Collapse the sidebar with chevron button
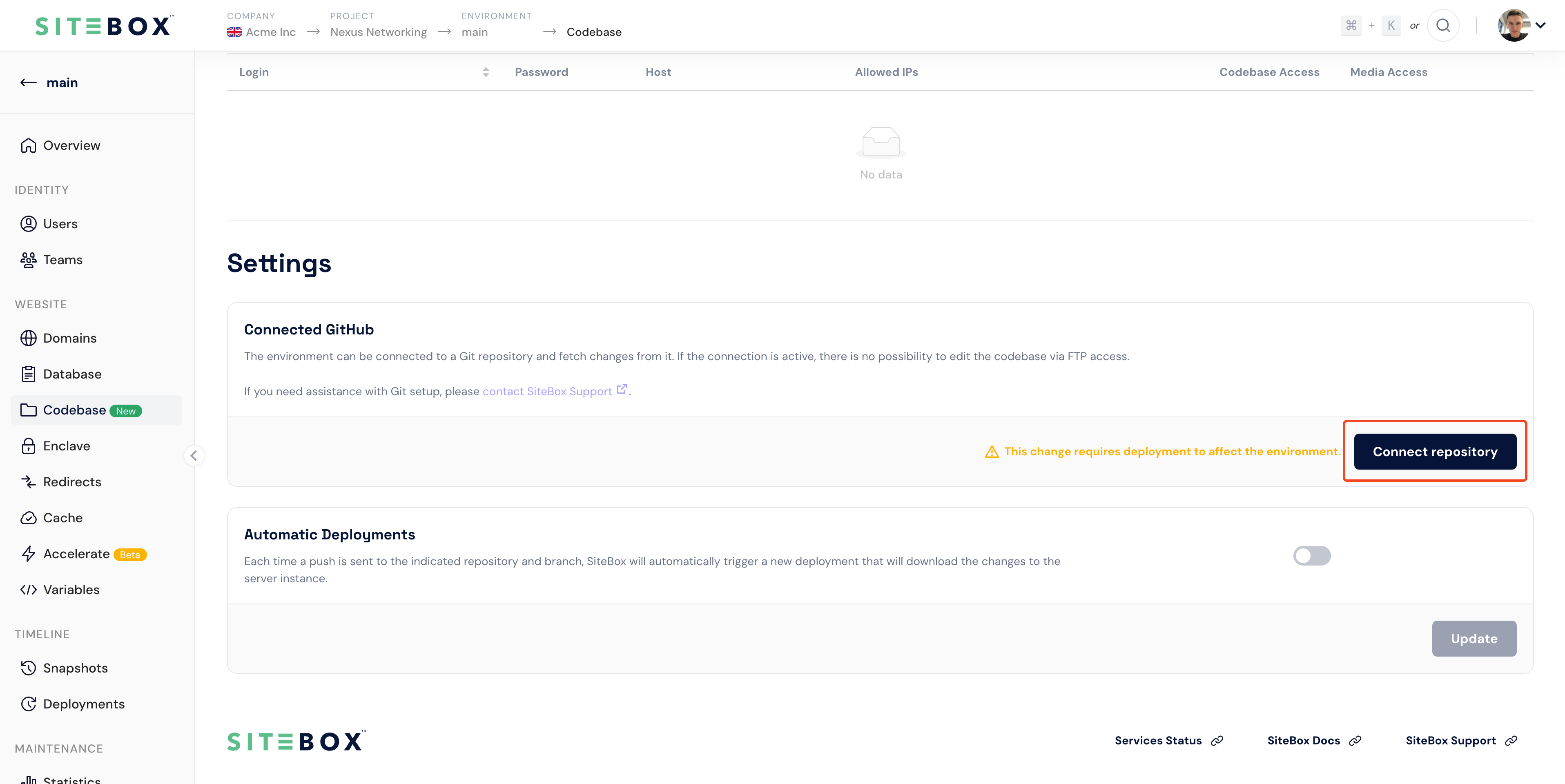This screenshot has width=1565, height=784. click(194, 455)
